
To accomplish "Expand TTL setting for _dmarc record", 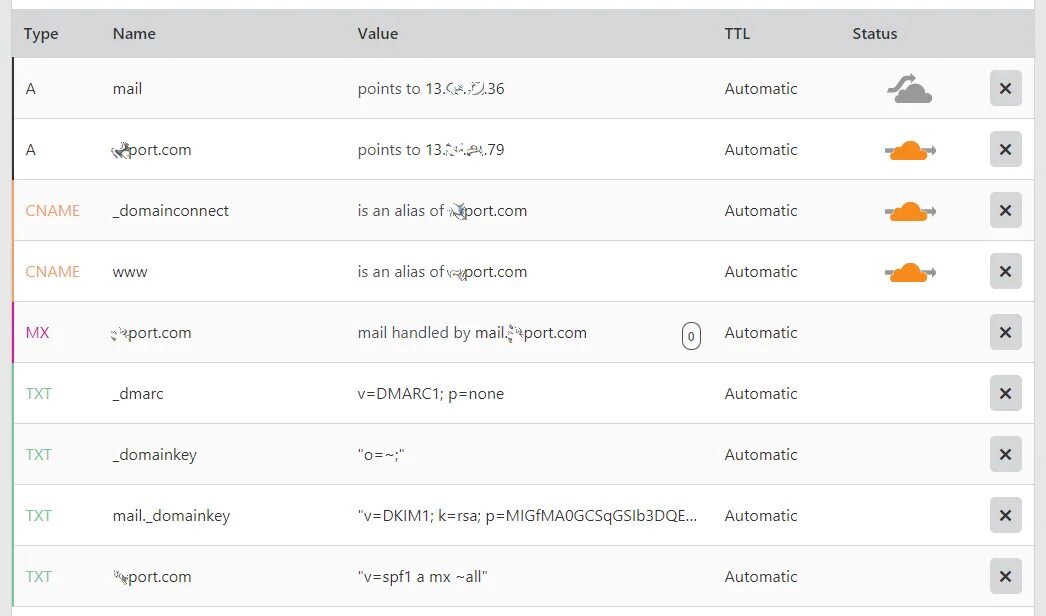I will click(x=761, y=394).
